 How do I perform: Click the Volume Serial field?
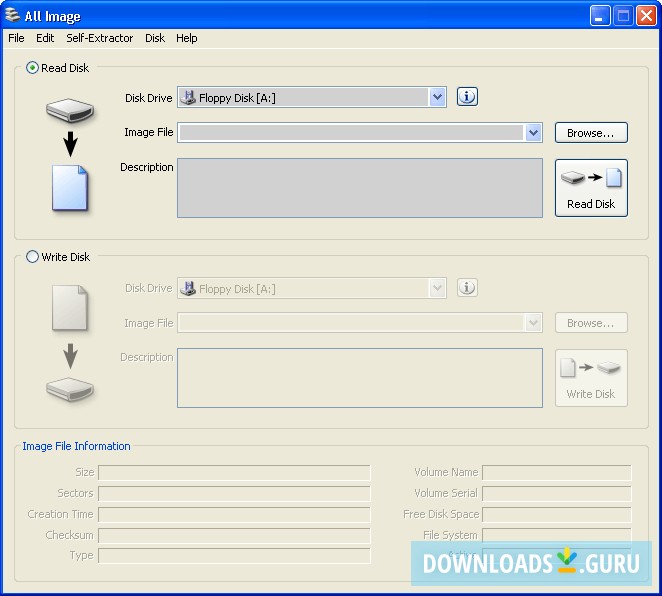point(557,493)
